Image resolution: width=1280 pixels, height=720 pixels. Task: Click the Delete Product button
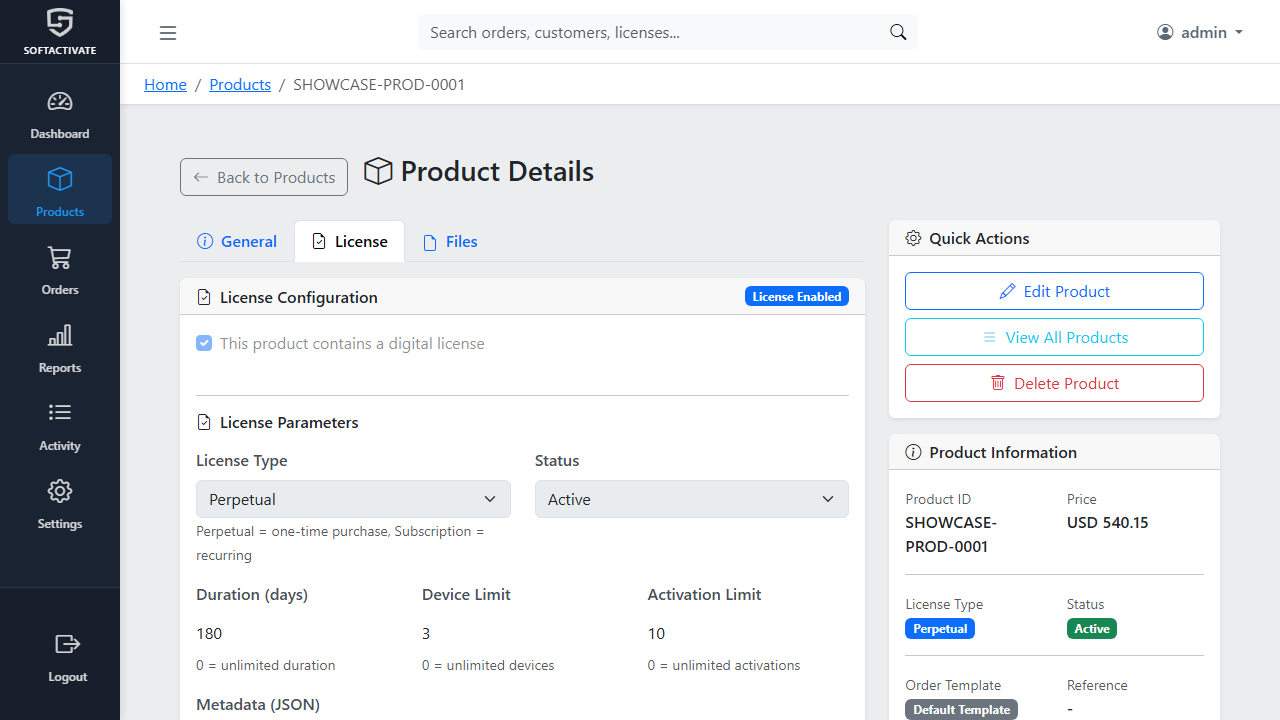[x=1054, y=383]
